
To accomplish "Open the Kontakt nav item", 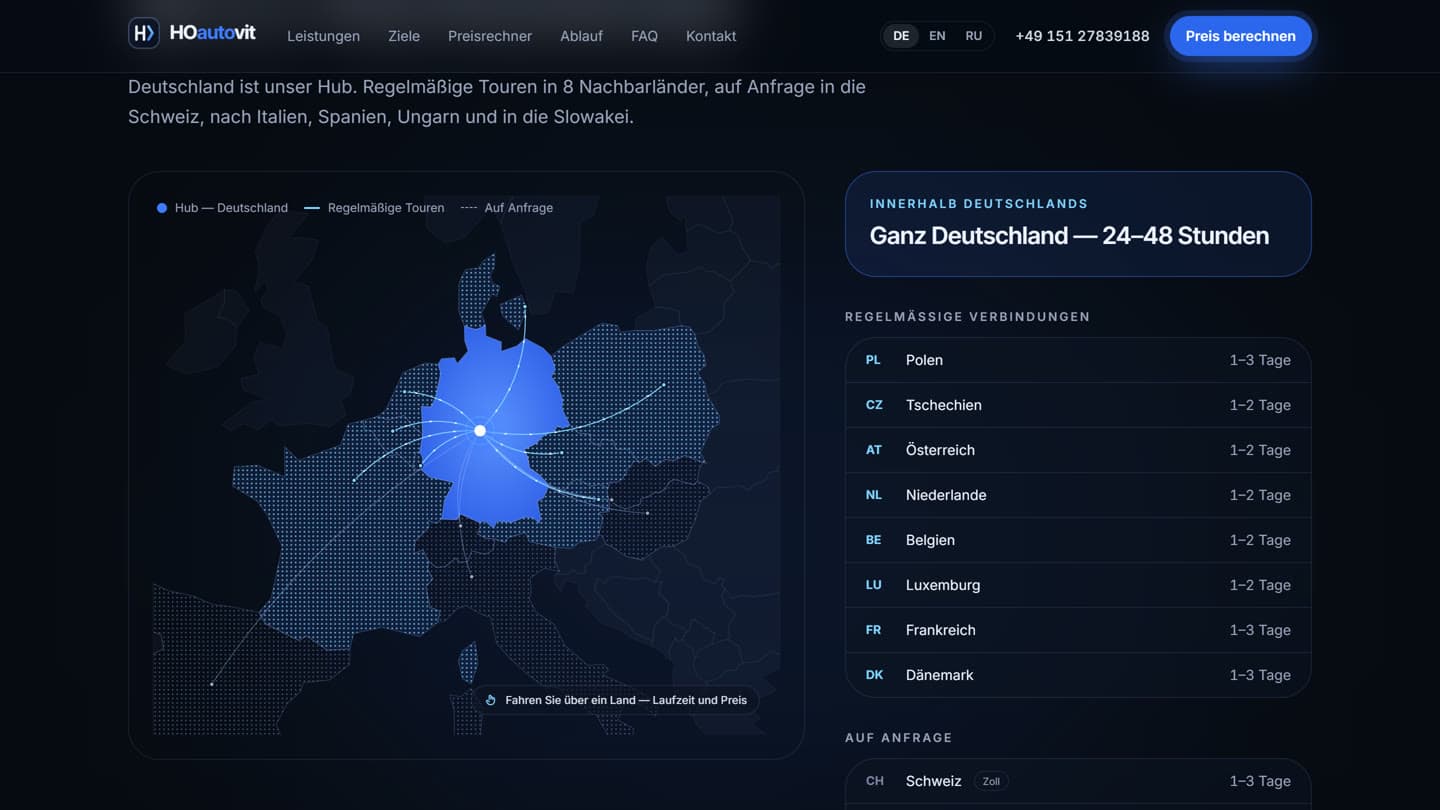I will pyautogui.click(x=711, y=36).
